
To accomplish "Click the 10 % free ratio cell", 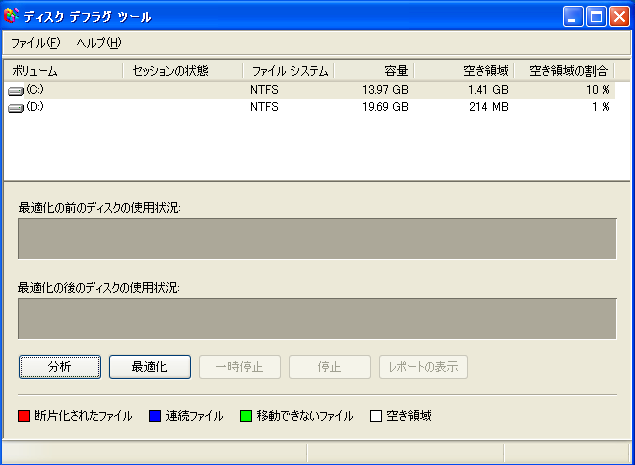I will pos(598,90).
